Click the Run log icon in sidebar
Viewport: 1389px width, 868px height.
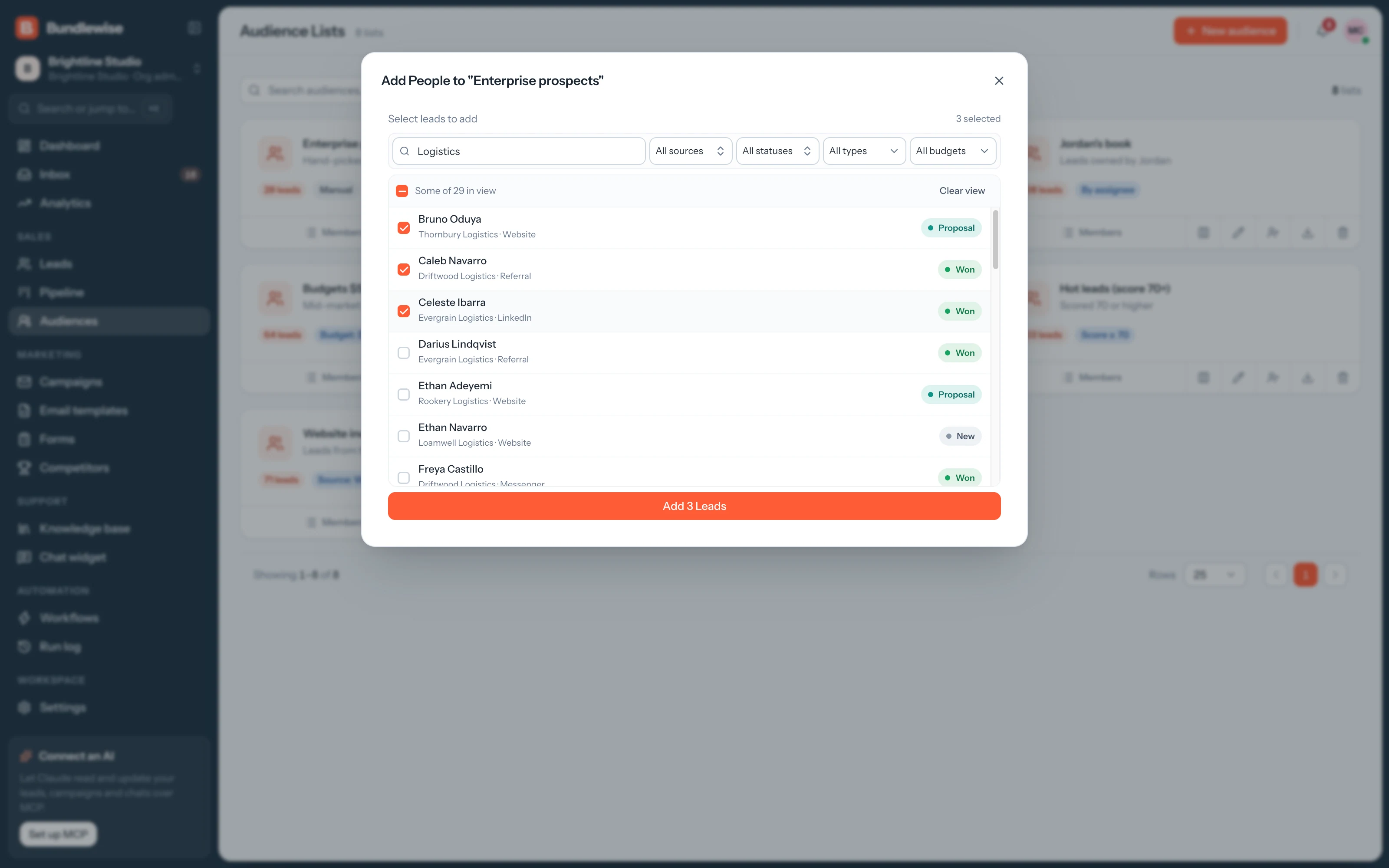click(24, 647)
